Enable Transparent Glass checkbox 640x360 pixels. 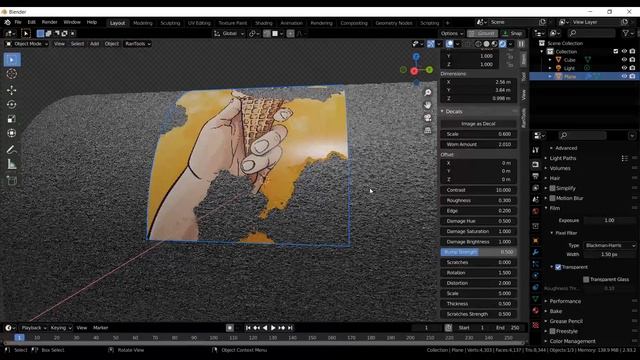pos(586,279)
